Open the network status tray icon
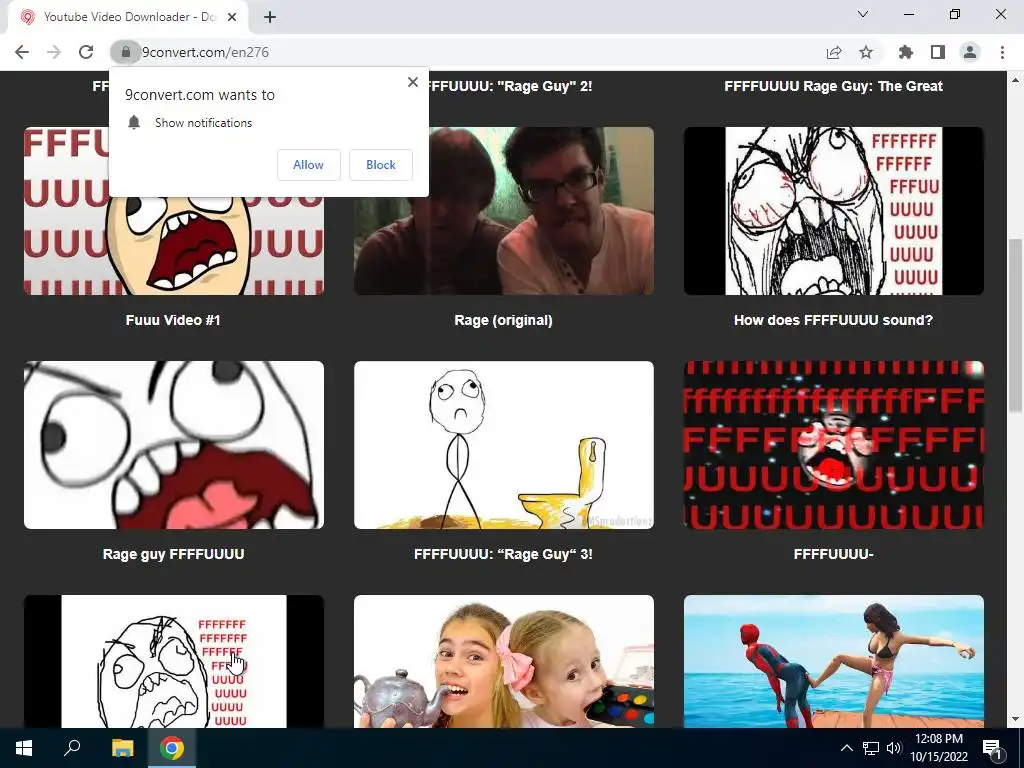The width and height of the screenshot is (1024, 768). (871, 748)
